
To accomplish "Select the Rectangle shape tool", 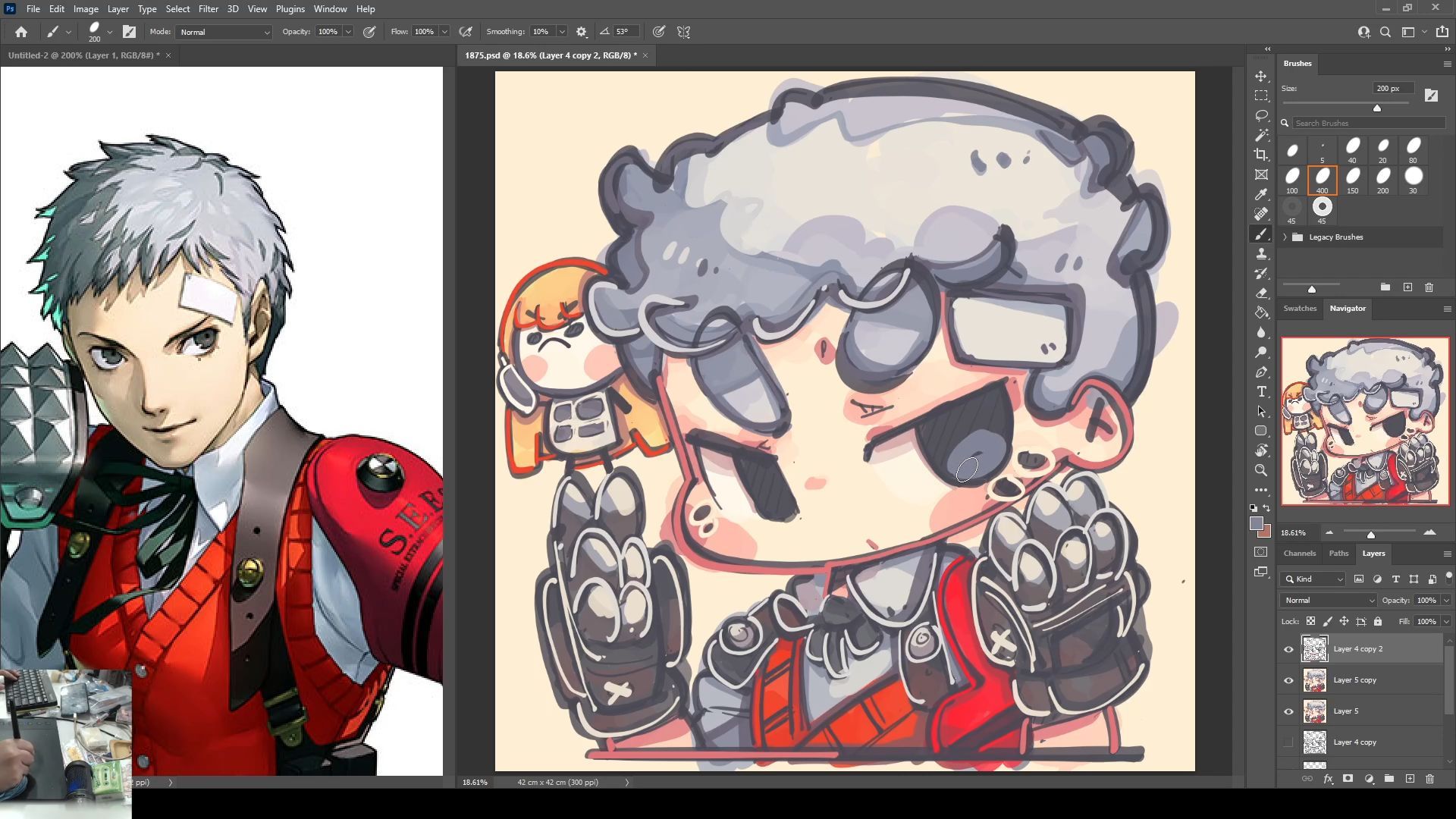I will coord(1261,431).
